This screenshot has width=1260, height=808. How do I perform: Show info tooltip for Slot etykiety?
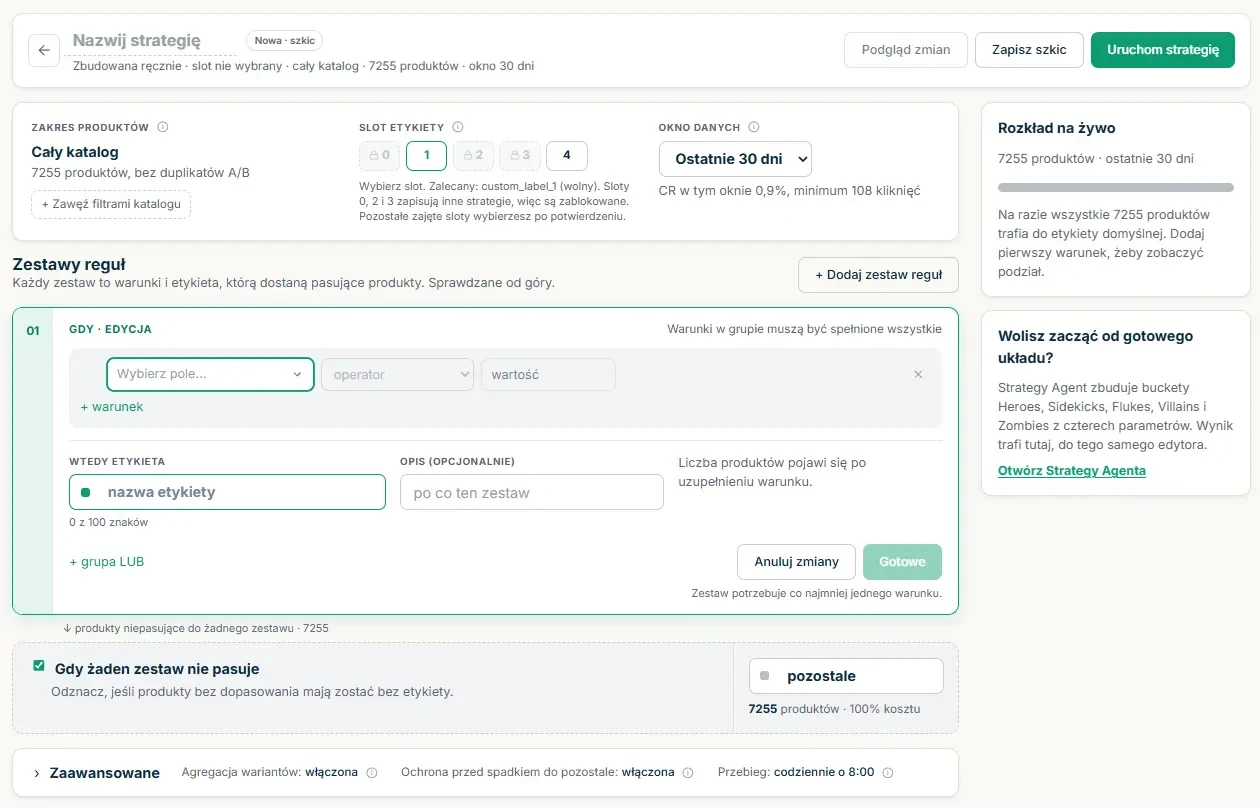(458, 127)
